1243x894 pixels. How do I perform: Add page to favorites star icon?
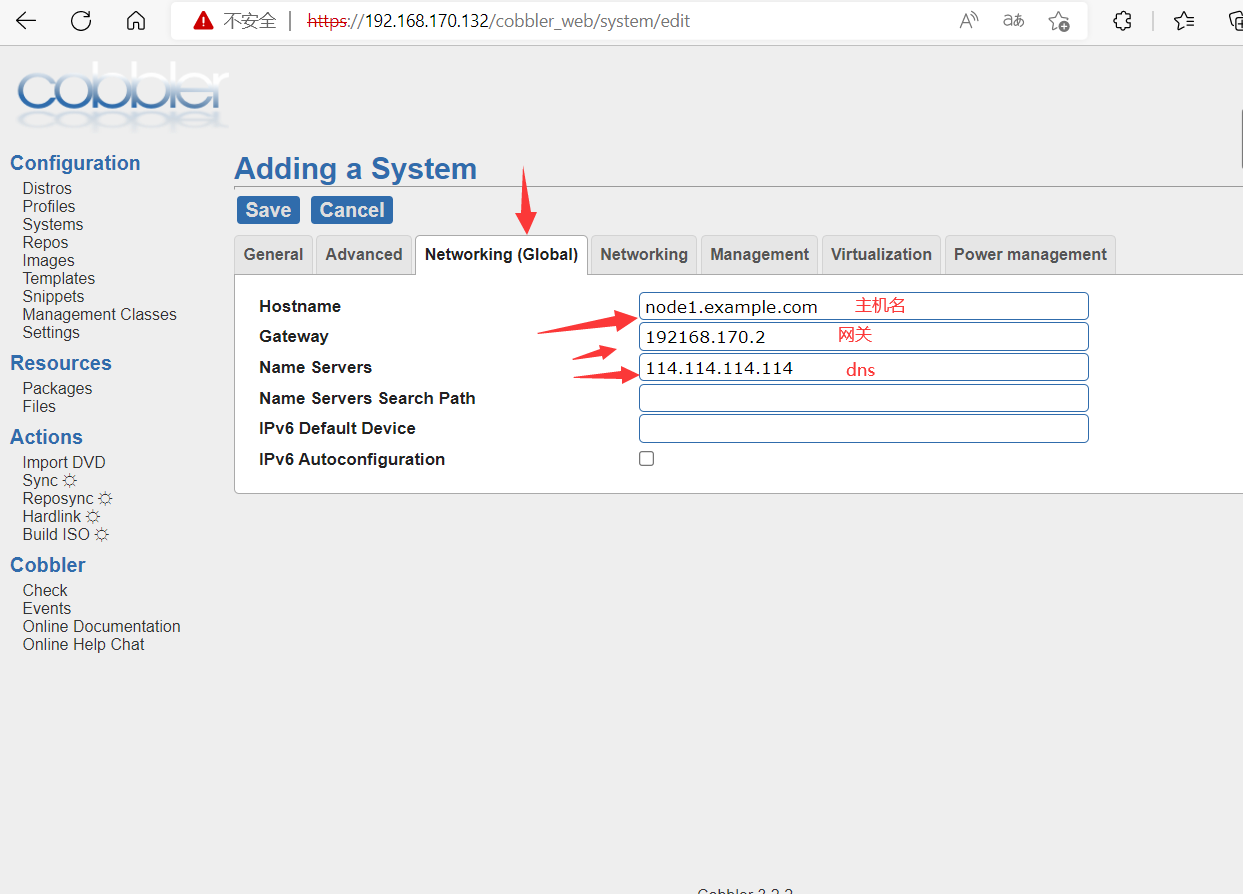click(1059, 21)
